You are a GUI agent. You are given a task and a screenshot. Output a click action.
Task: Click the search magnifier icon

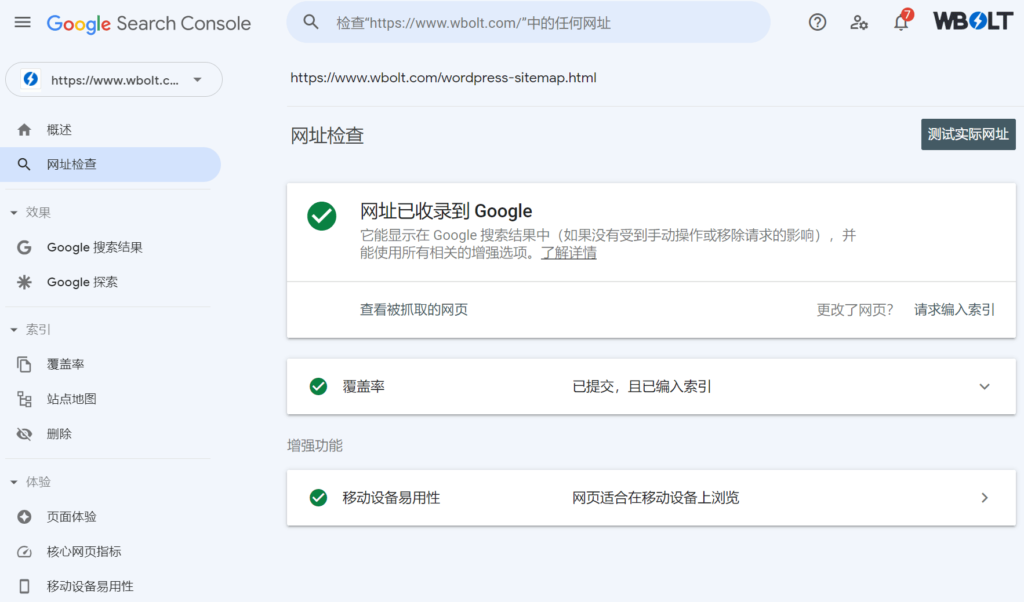(312, 22)
